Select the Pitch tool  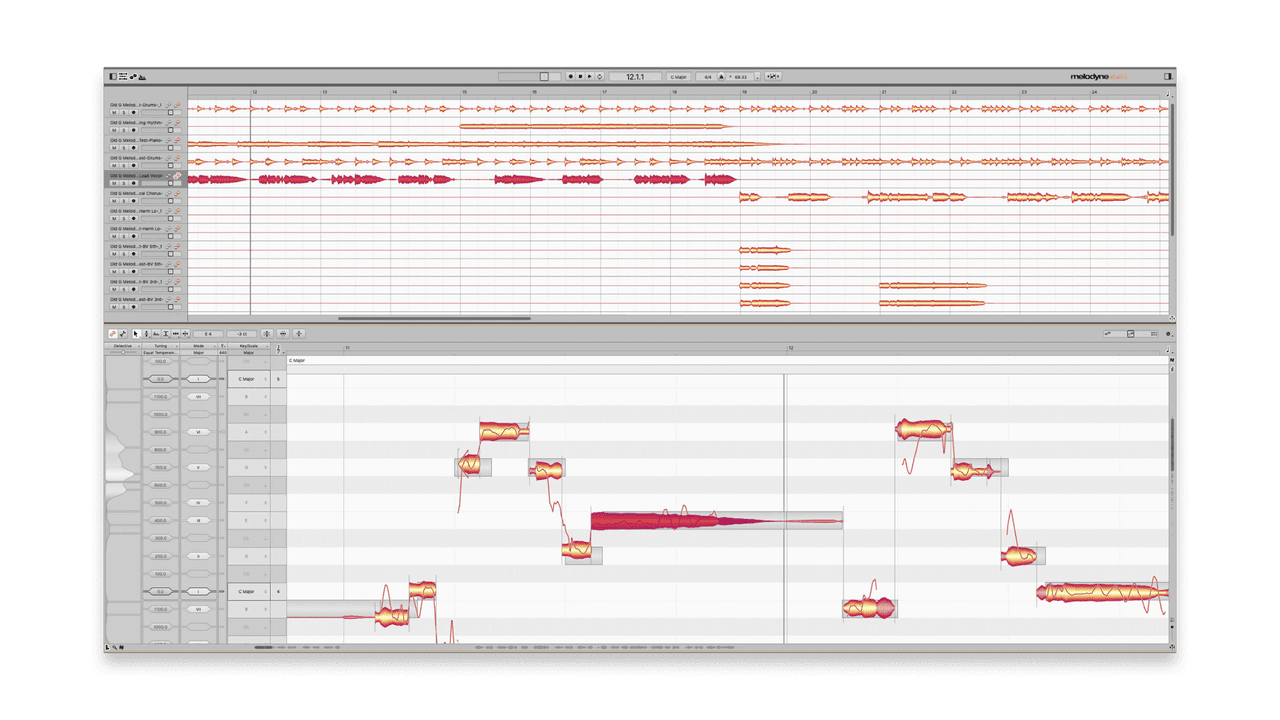[147, 334]
